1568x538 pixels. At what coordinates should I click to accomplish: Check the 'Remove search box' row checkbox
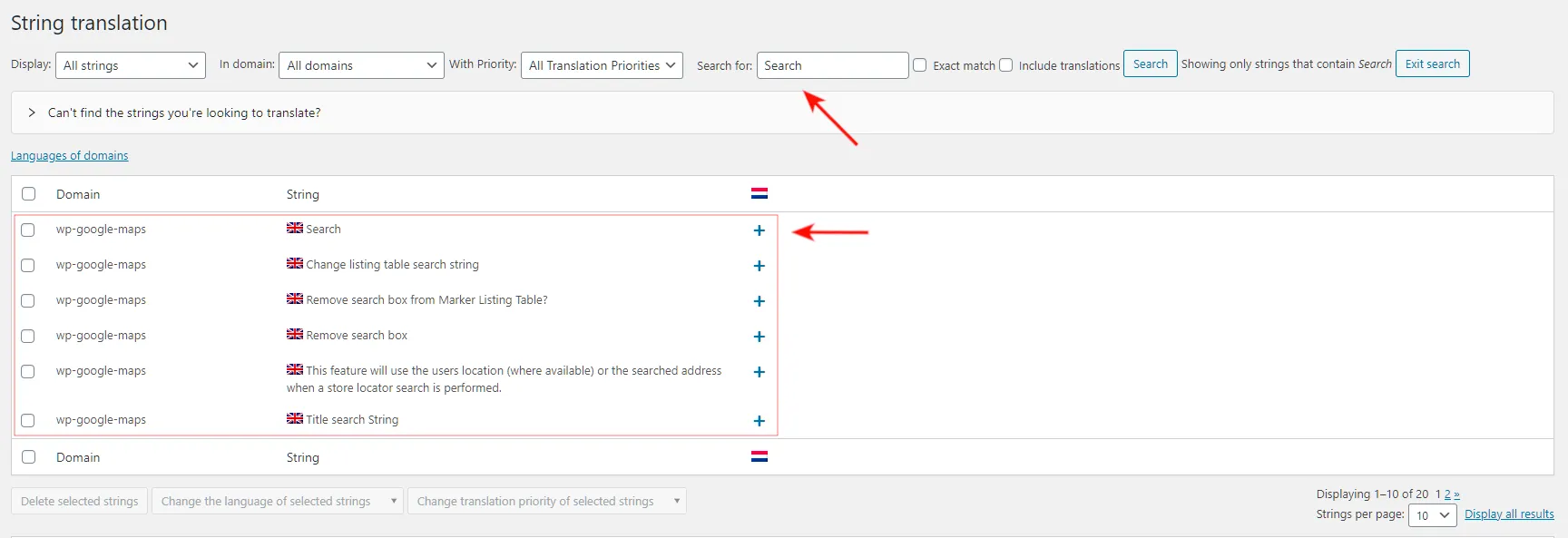[28, 337]
